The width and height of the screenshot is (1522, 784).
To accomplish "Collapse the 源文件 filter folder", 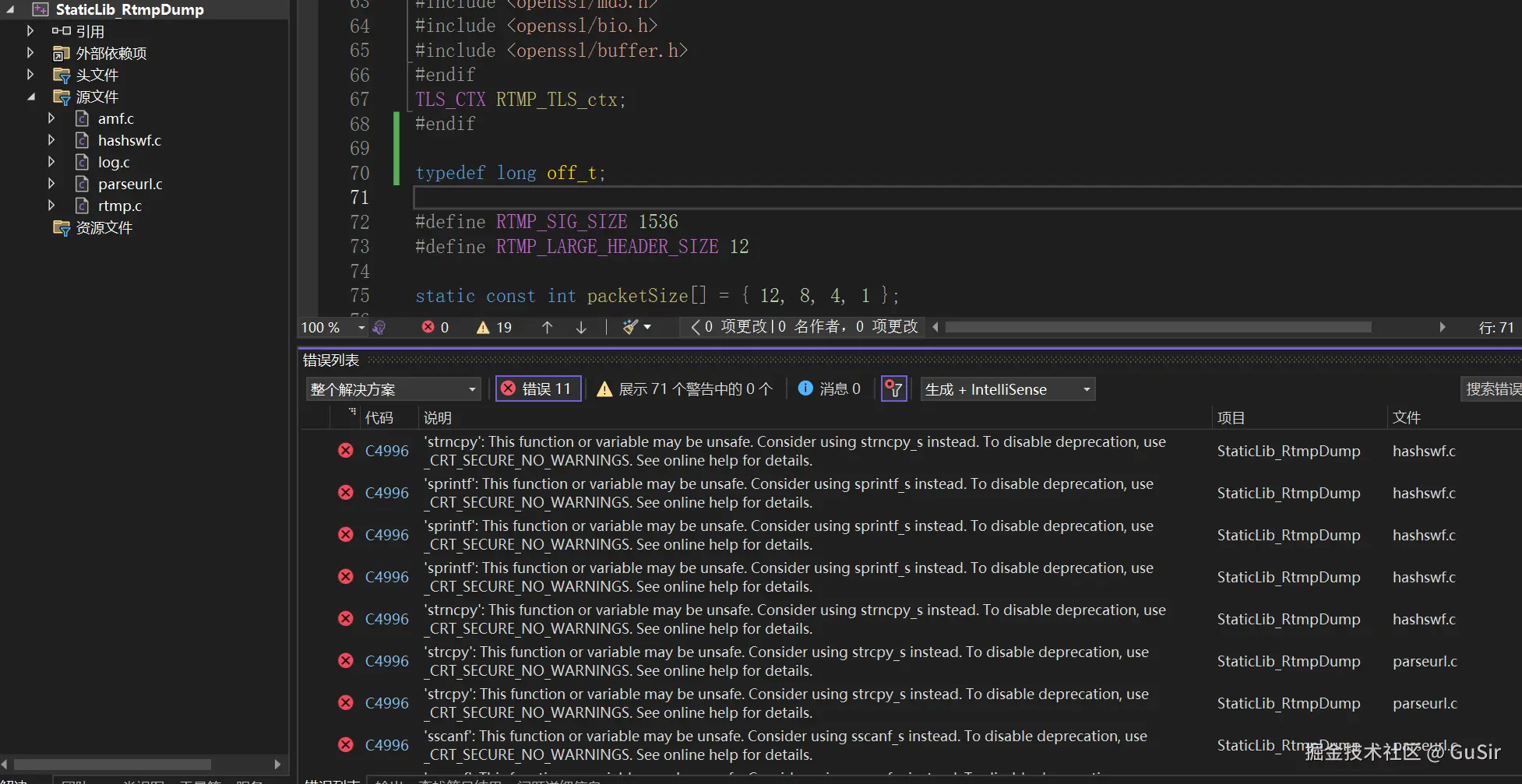I will pyautogui.click(x=31, y=97).
